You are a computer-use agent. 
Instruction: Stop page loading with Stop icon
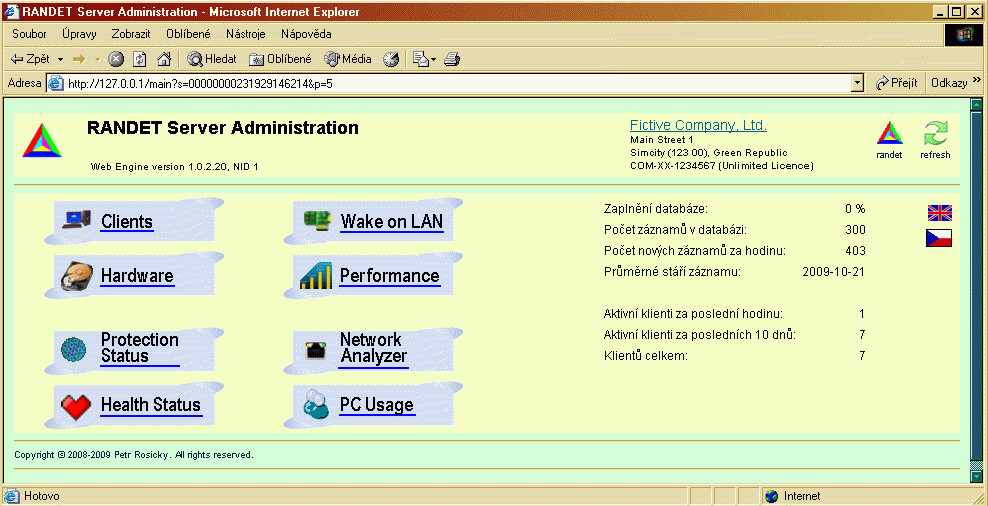point(116,59)
